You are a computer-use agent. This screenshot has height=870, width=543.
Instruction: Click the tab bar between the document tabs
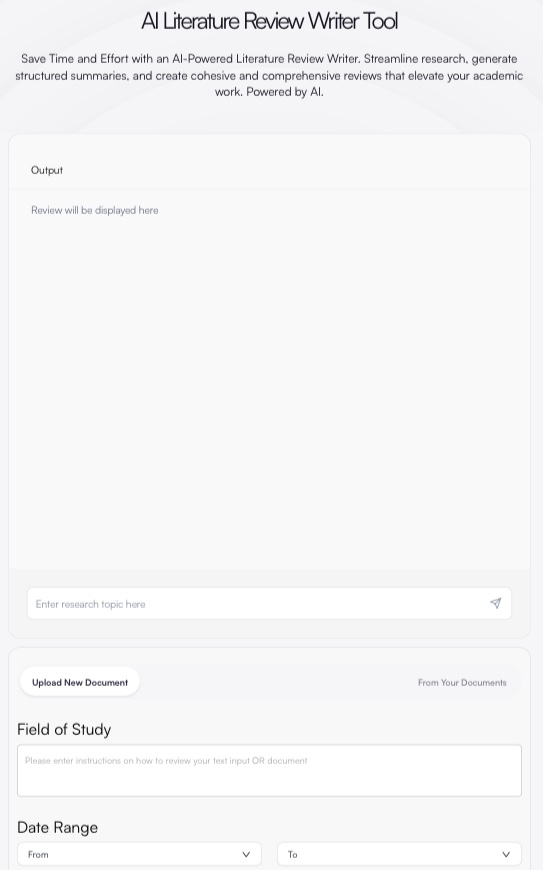coord(277,682)
